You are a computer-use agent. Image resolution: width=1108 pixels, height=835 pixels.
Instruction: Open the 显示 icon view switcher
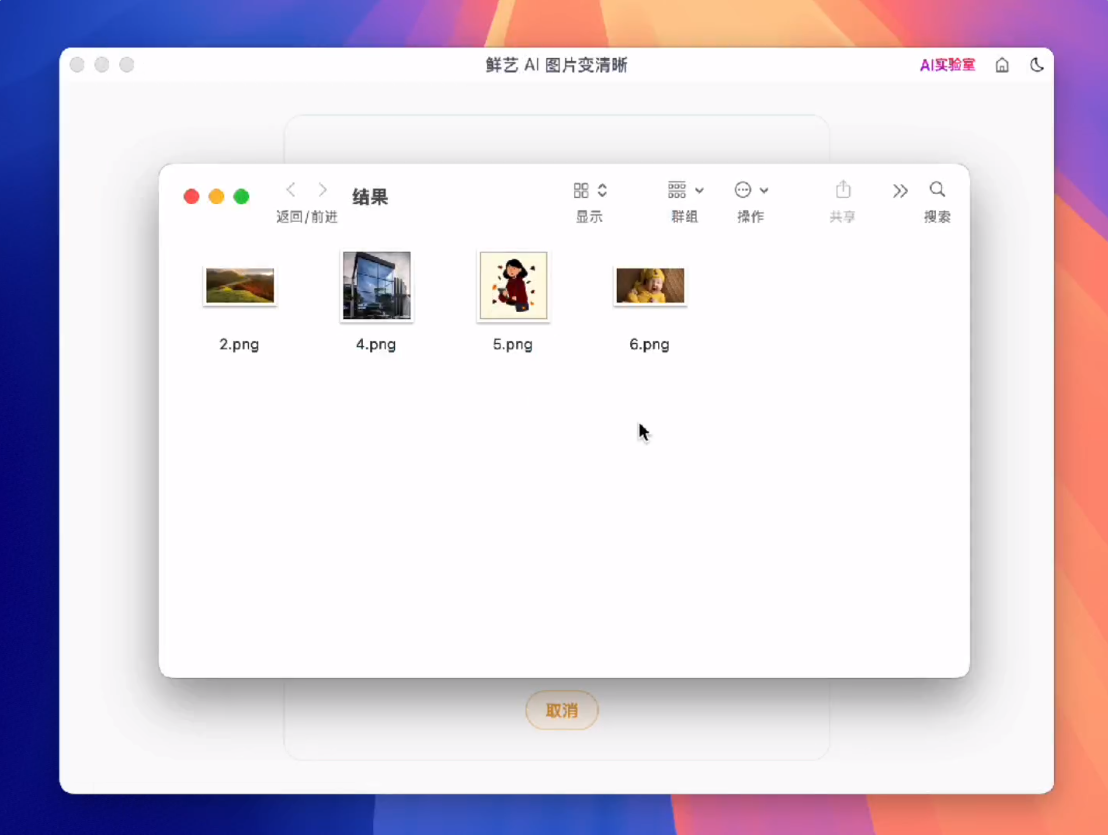tap(581, 190)
